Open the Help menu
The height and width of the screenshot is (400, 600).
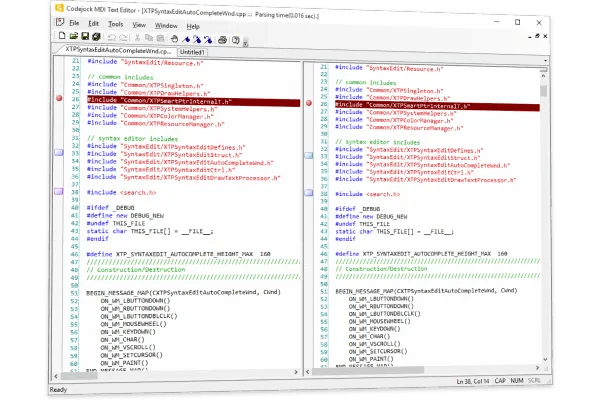point(193,26)
